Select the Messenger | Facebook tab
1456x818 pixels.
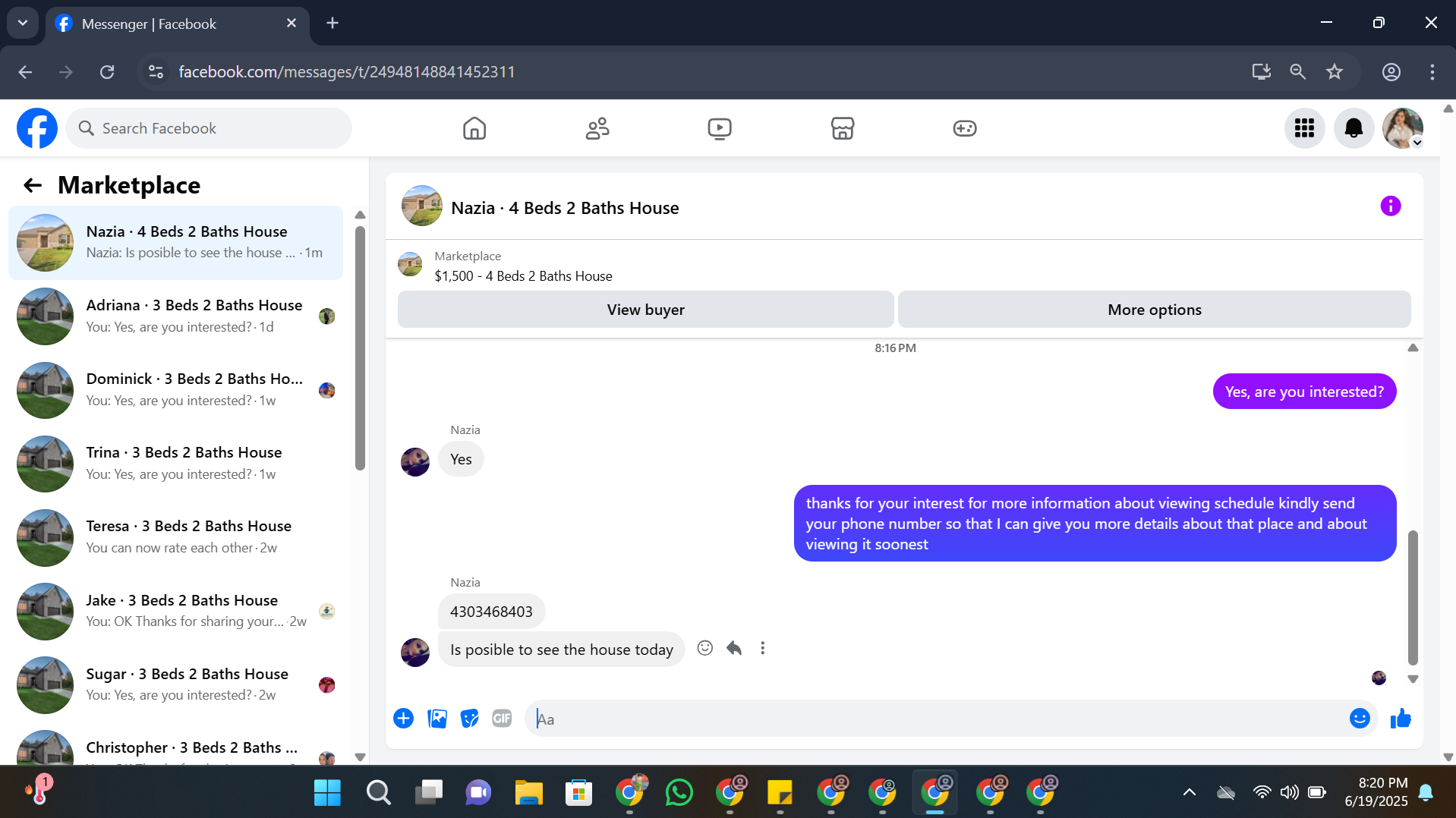point(178,24)
